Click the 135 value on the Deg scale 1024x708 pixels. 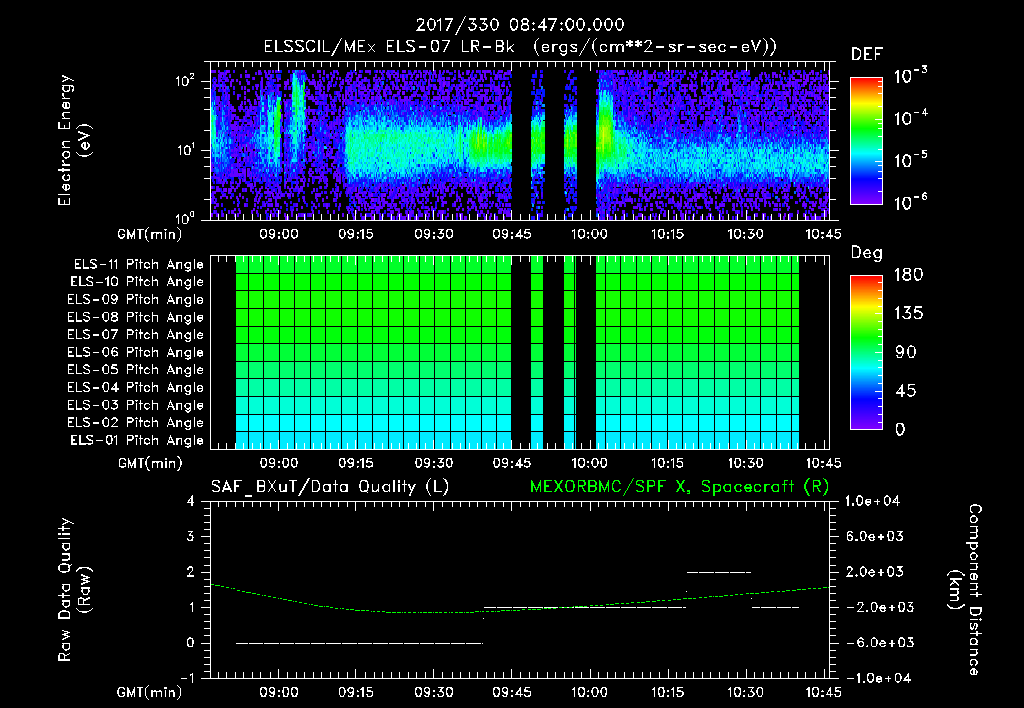tap(908, 314)
